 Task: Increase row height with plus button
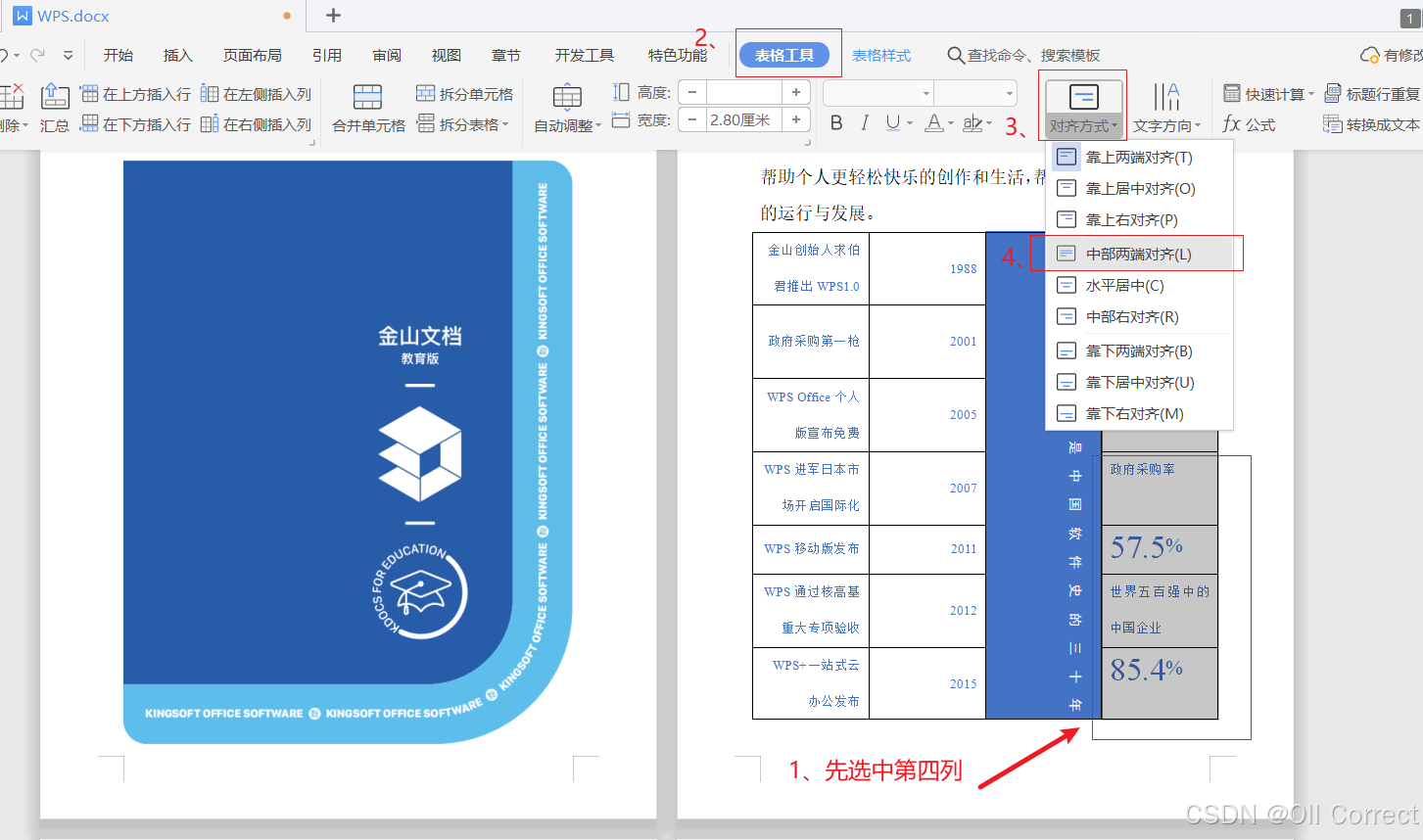(x=796, y=92)
